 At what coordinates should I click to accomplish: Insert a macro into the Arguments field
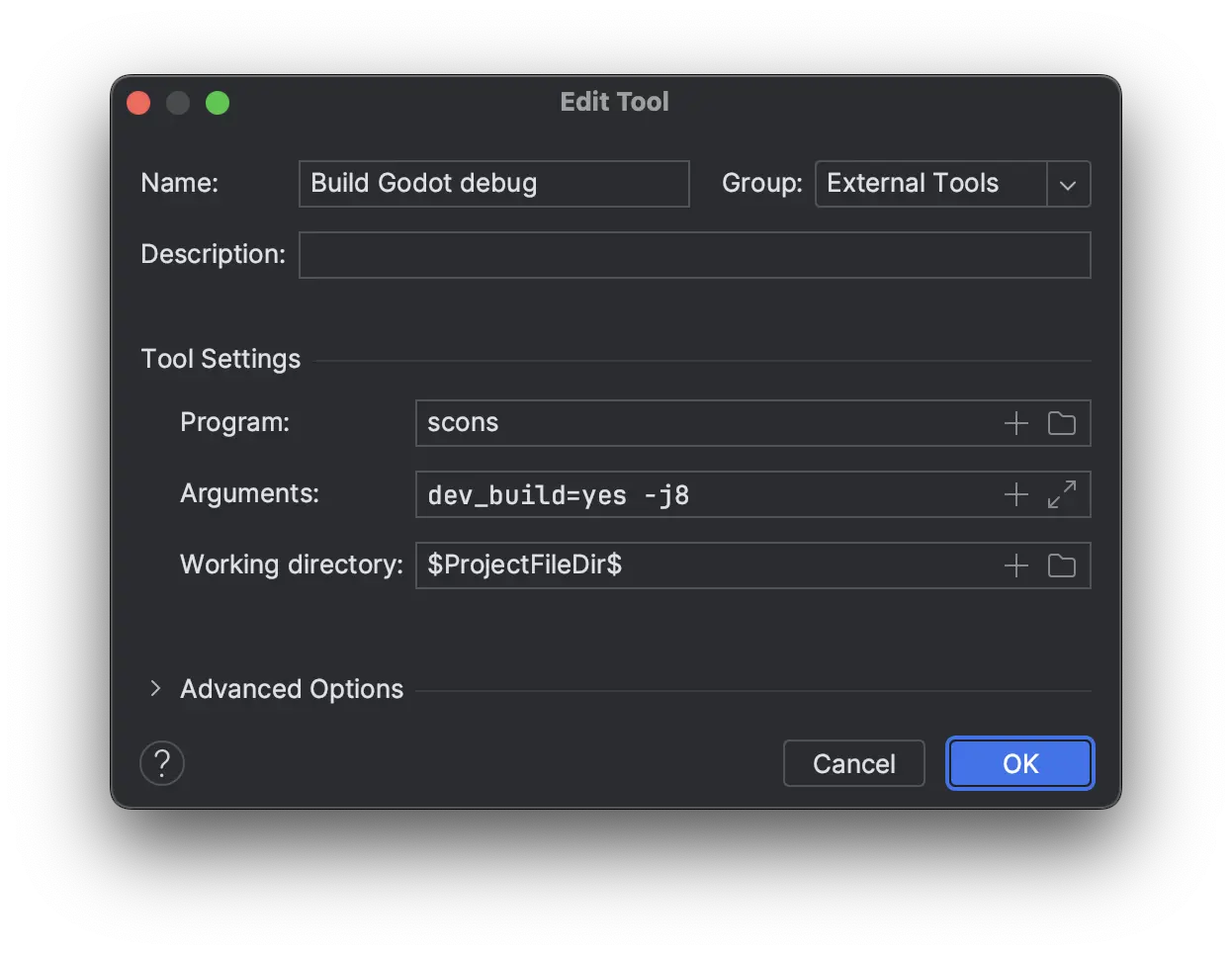coord(1014,493)
